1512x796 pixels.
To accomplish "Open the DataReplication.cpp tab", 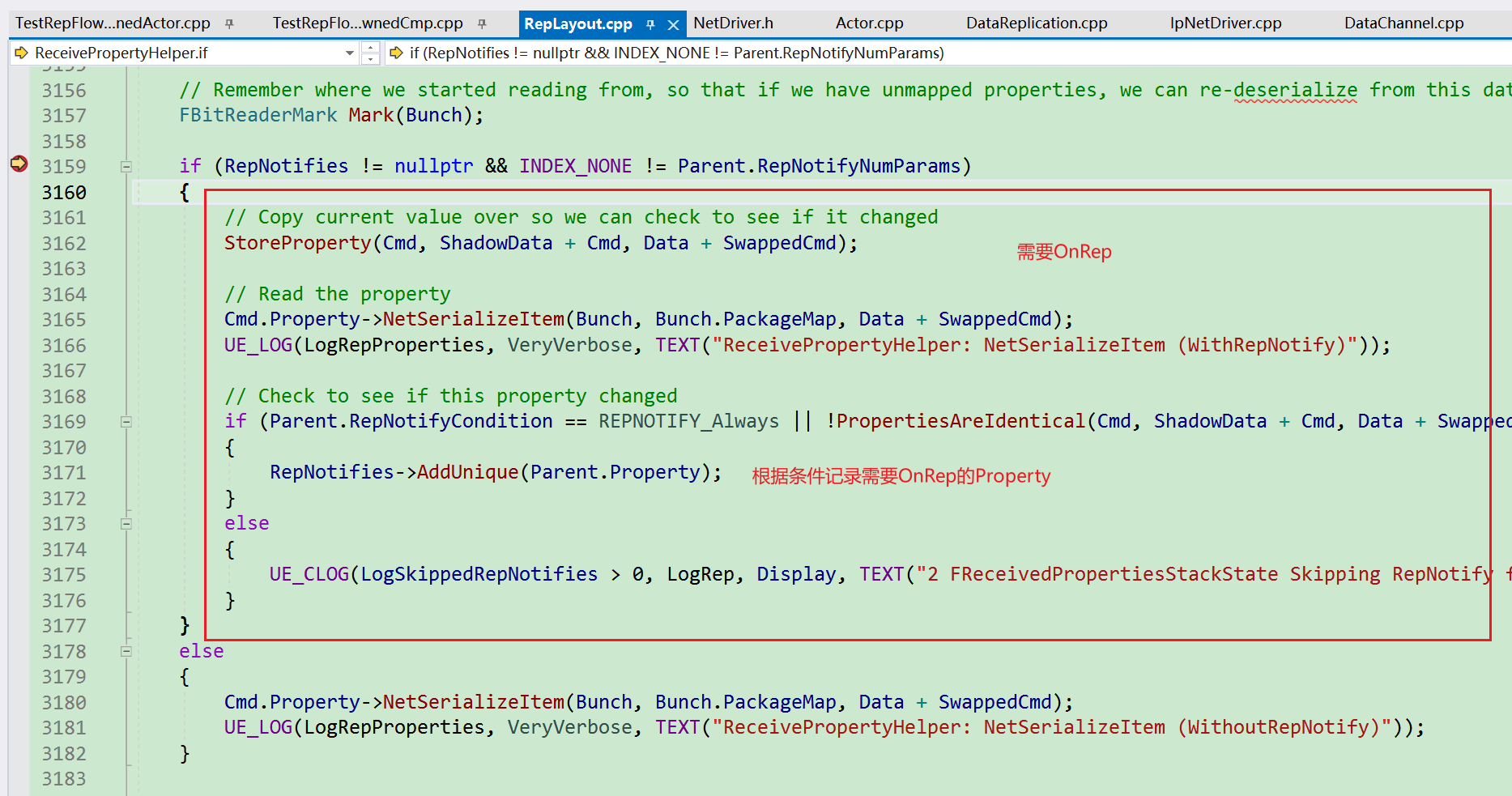I will 1037,23.
